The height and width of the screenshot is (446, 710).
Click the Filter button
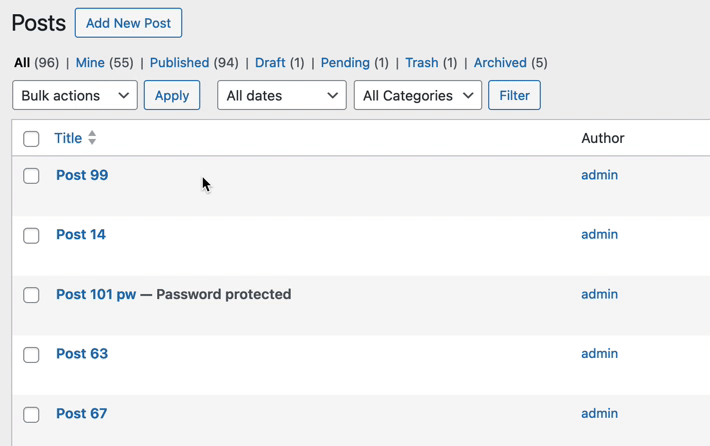(x=514, y=96)
